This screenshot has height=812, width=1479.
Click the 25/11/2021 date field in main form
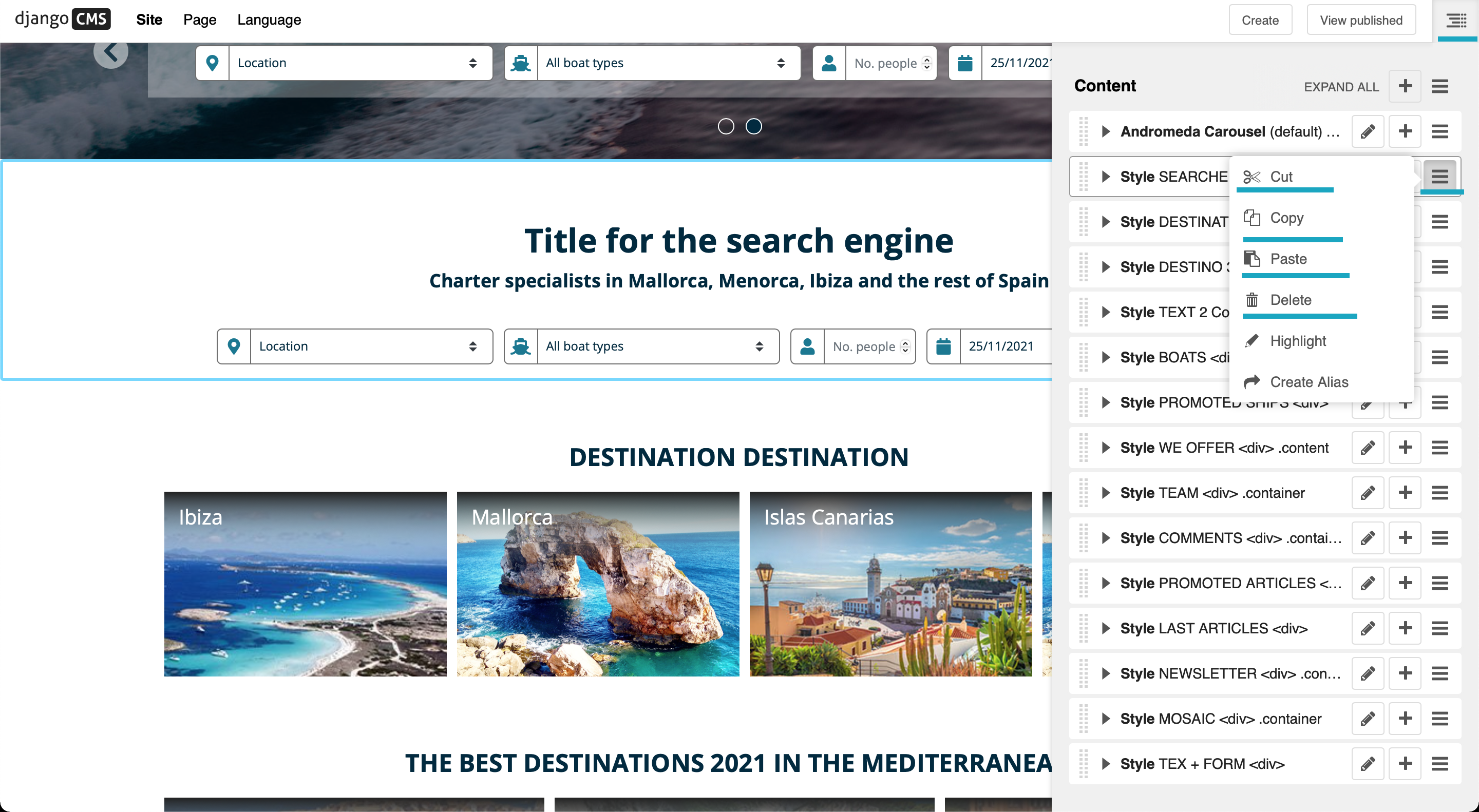pyautogui.click(x=1006, y=346)
